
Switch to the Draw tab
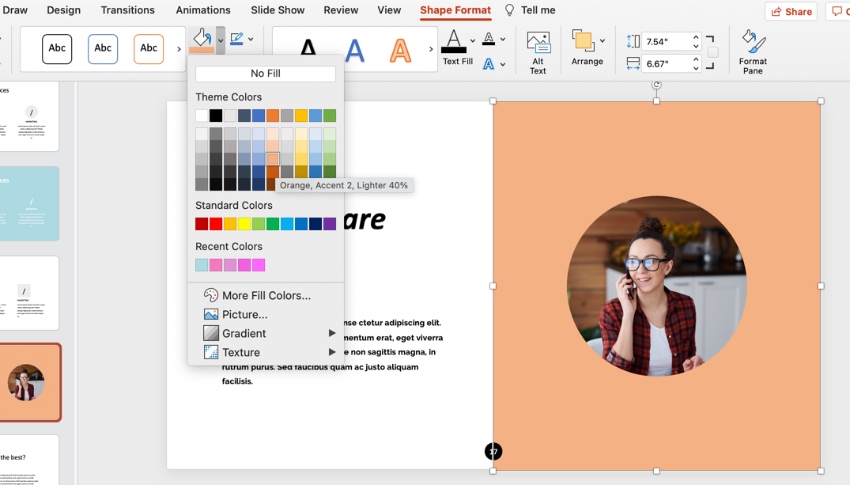tap(15, 10)
